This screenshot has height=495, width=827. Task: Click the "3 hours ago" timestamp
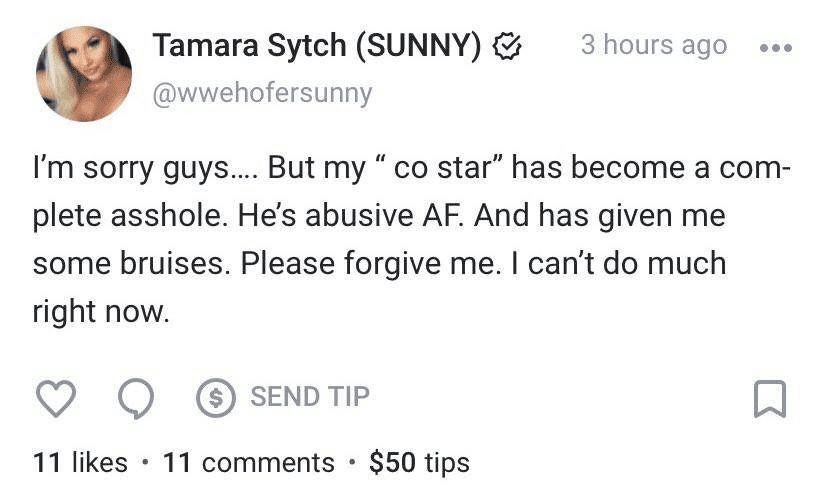[653, 46]
